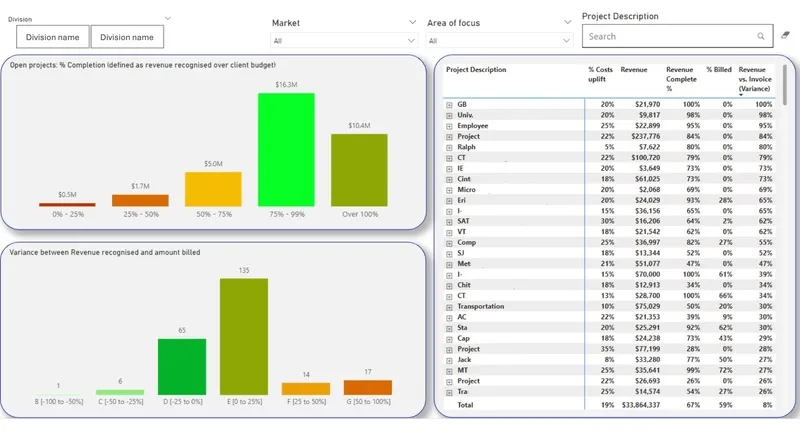Select the E [0 to 25%] variance bar
Screen dimensions: 800x435
244,337
